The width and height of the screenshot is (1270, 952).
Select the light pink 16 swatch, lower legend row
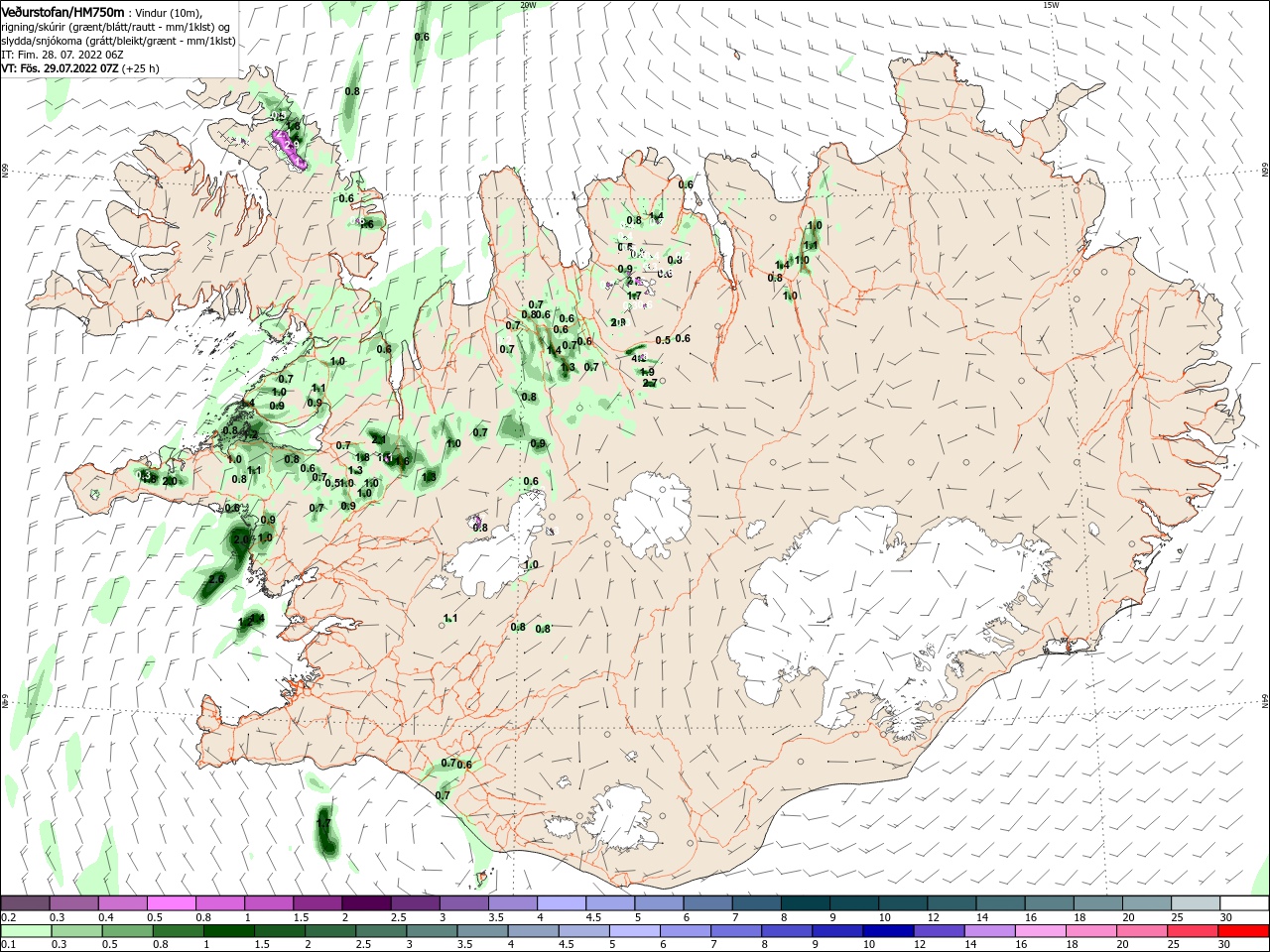pyautogui.click(x=1040, y=931)
